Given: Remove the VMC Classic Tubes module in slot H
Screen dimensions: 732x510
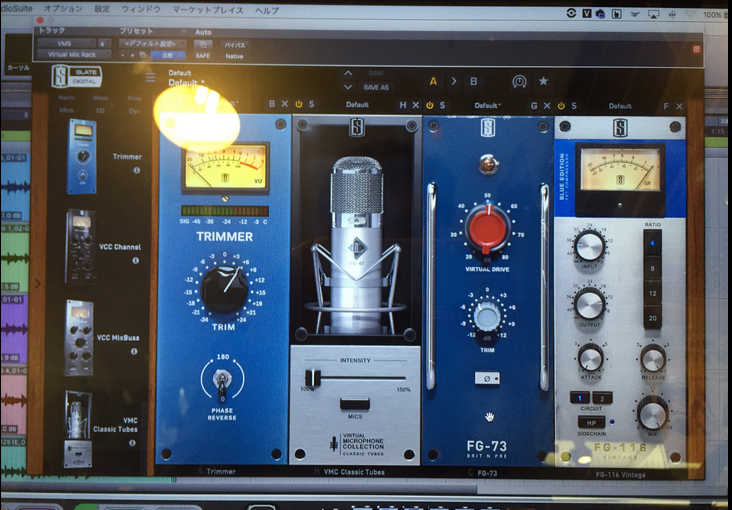Looking at the screenshot, I should (415, 105).
